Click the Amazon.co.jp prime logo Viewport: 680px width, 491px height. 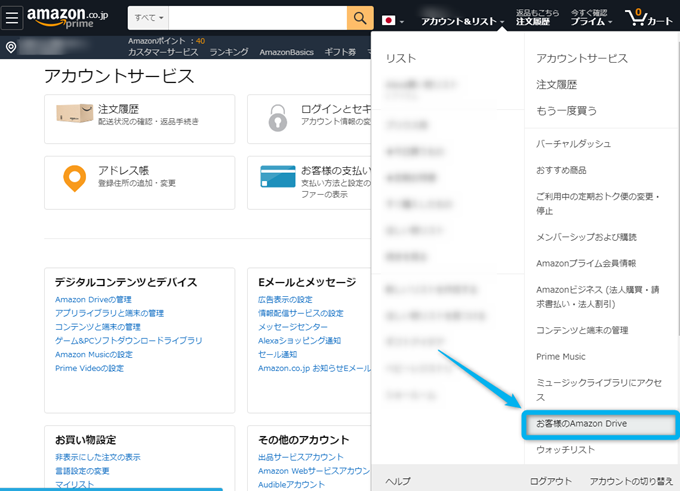[x=68, y=17]
